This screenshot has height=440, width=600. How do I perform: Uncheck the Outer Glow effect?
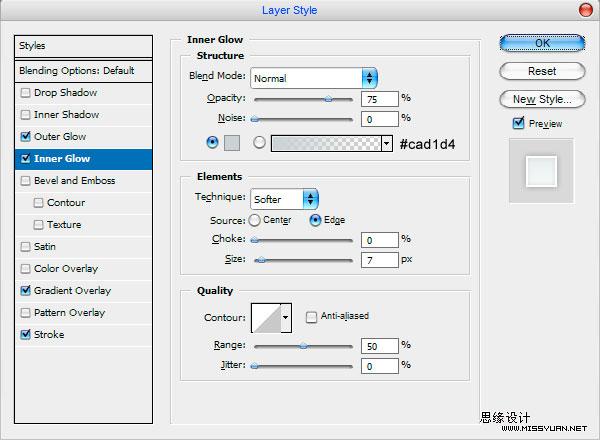(x=25, y=137)
